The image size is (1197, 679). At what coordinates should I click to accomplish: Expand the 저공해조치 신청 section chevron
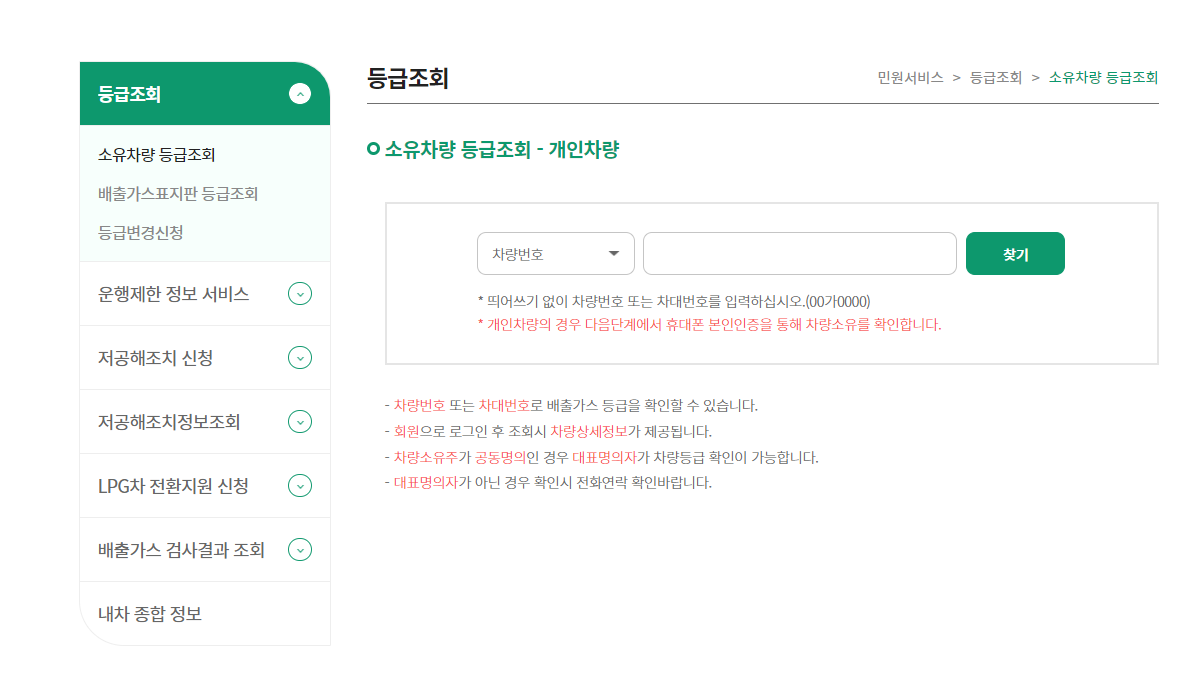[300, 357]
